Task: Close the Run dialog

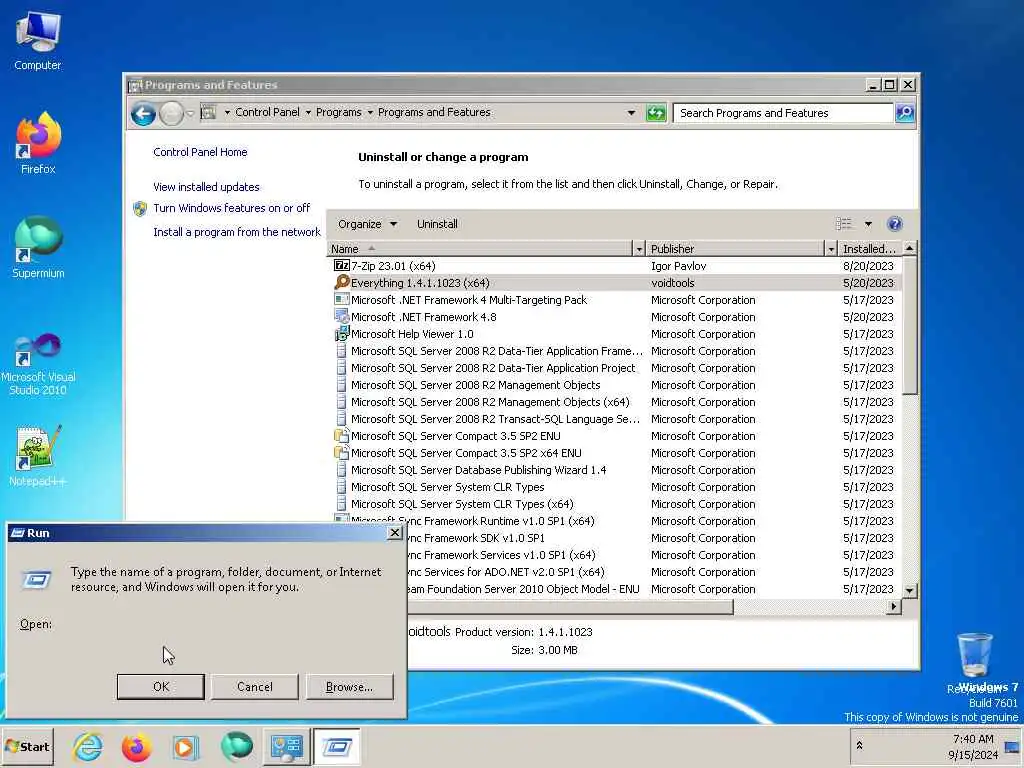Action: 394,533
